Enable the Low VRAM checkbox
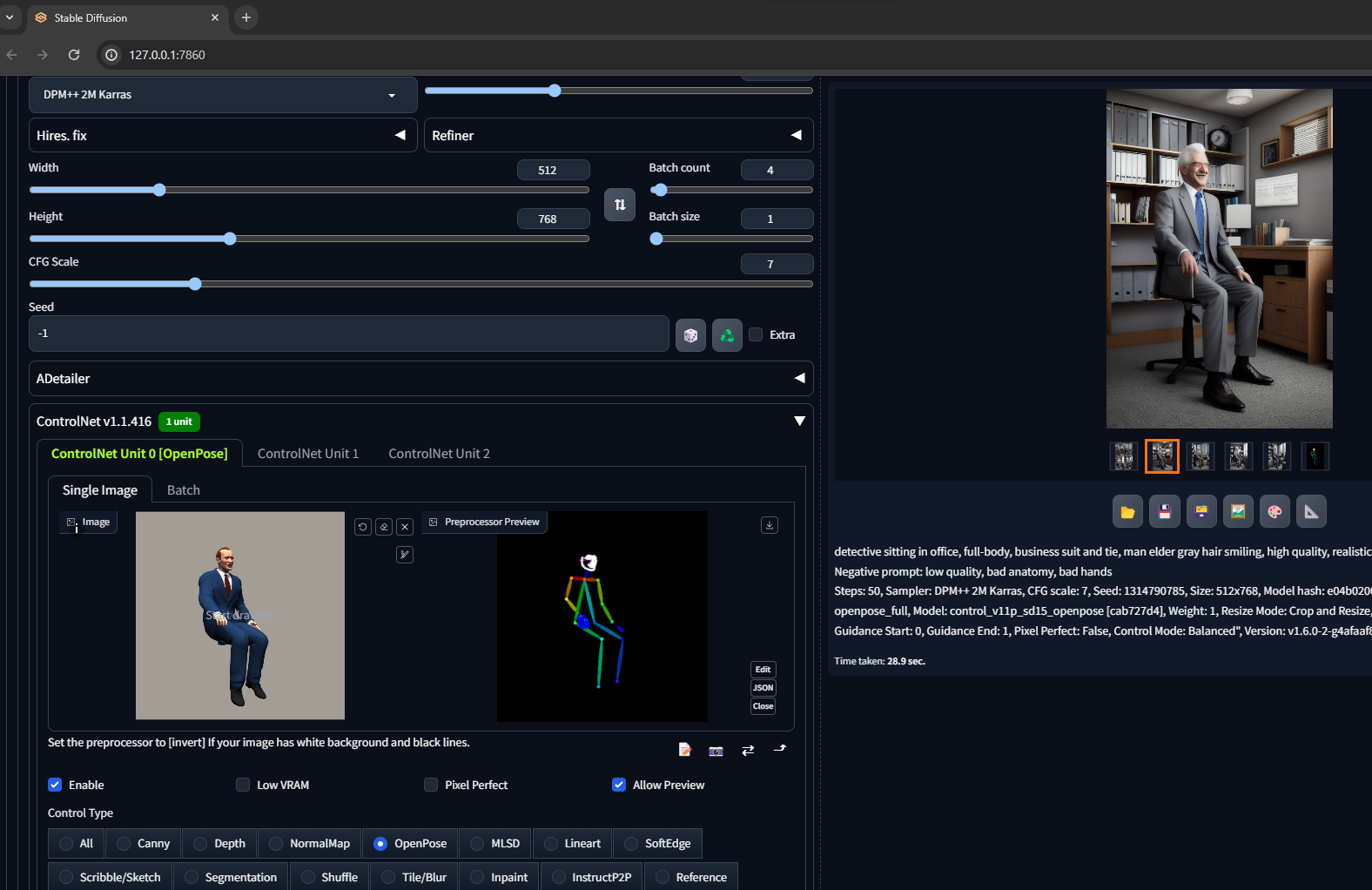1372x890 pixels. coord(243,785)
